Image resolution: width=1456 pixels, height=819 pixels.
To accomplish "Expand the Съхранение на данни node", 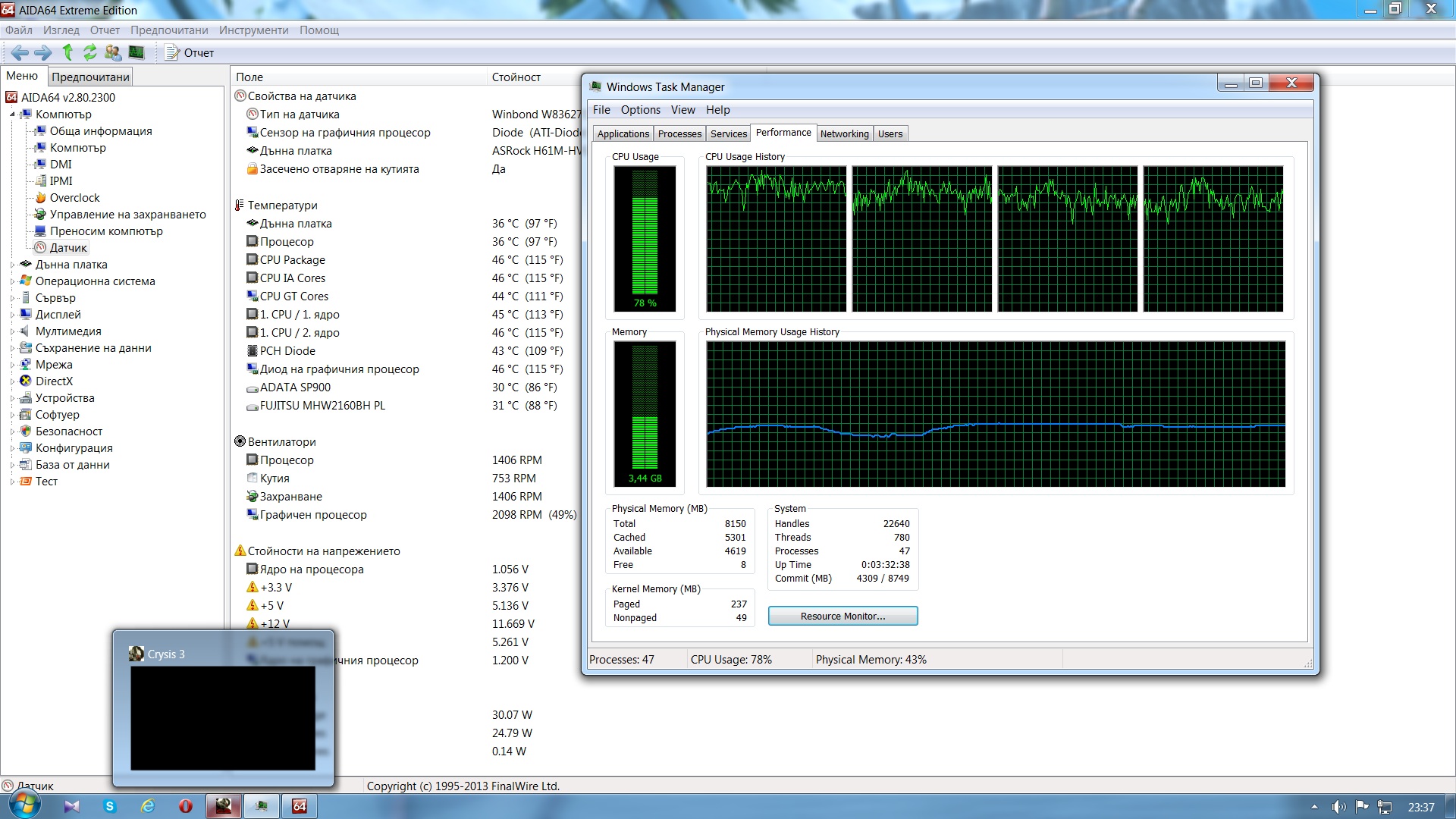I will point(12,348).
